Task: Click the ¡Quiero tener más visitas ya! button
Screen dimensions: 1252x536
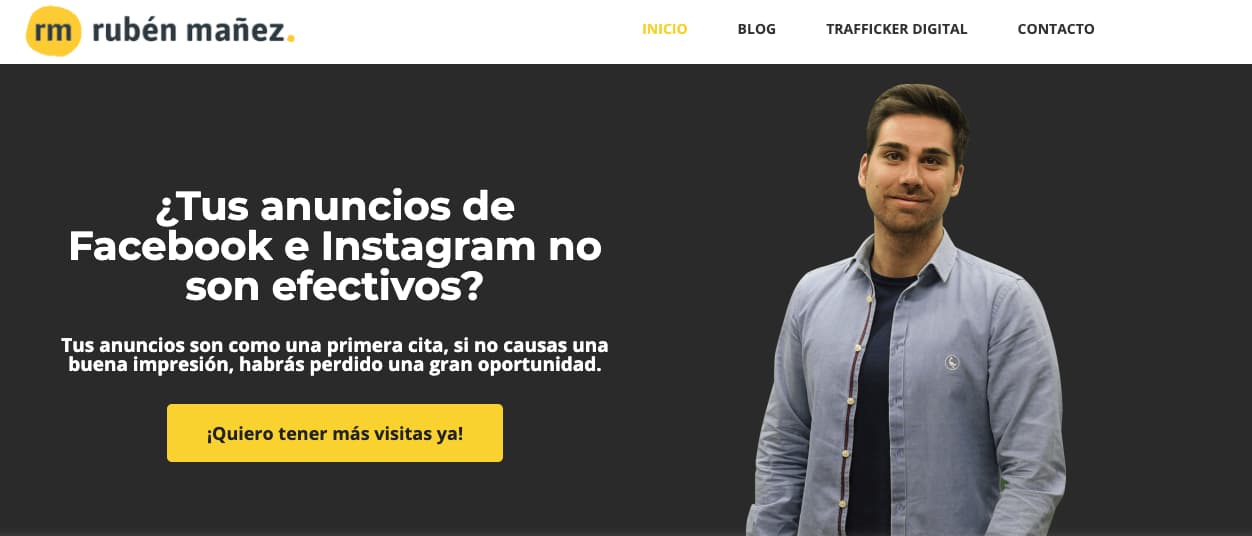Action: pyautogui.click(x=335, y=433)
